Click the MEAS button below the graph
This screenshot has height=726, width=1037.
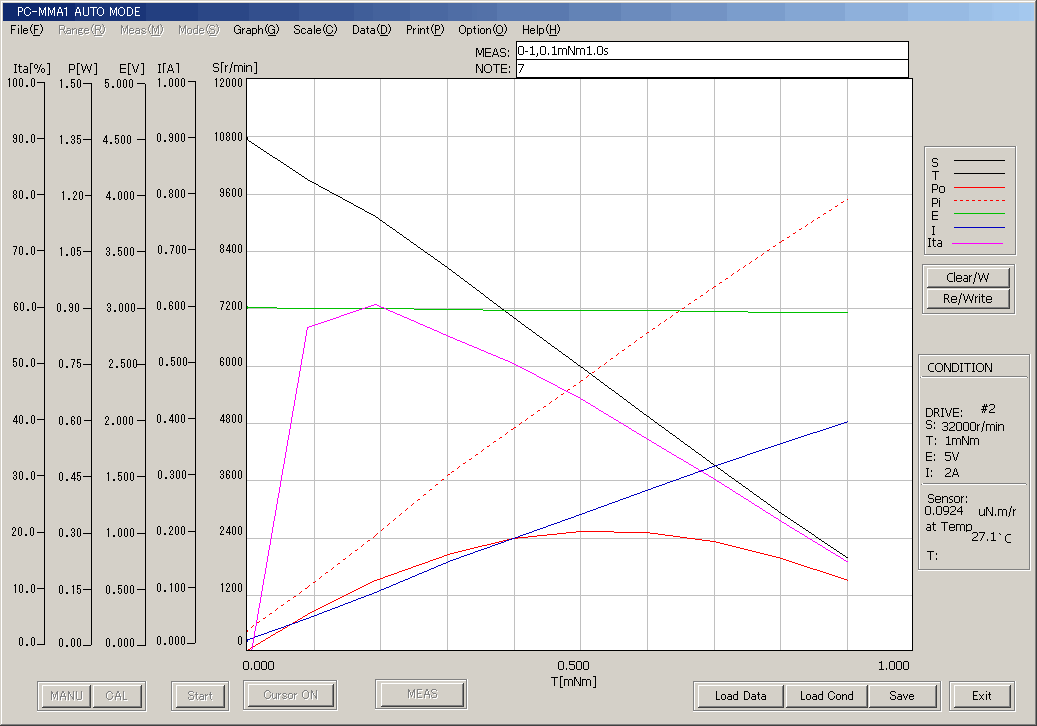422,694
